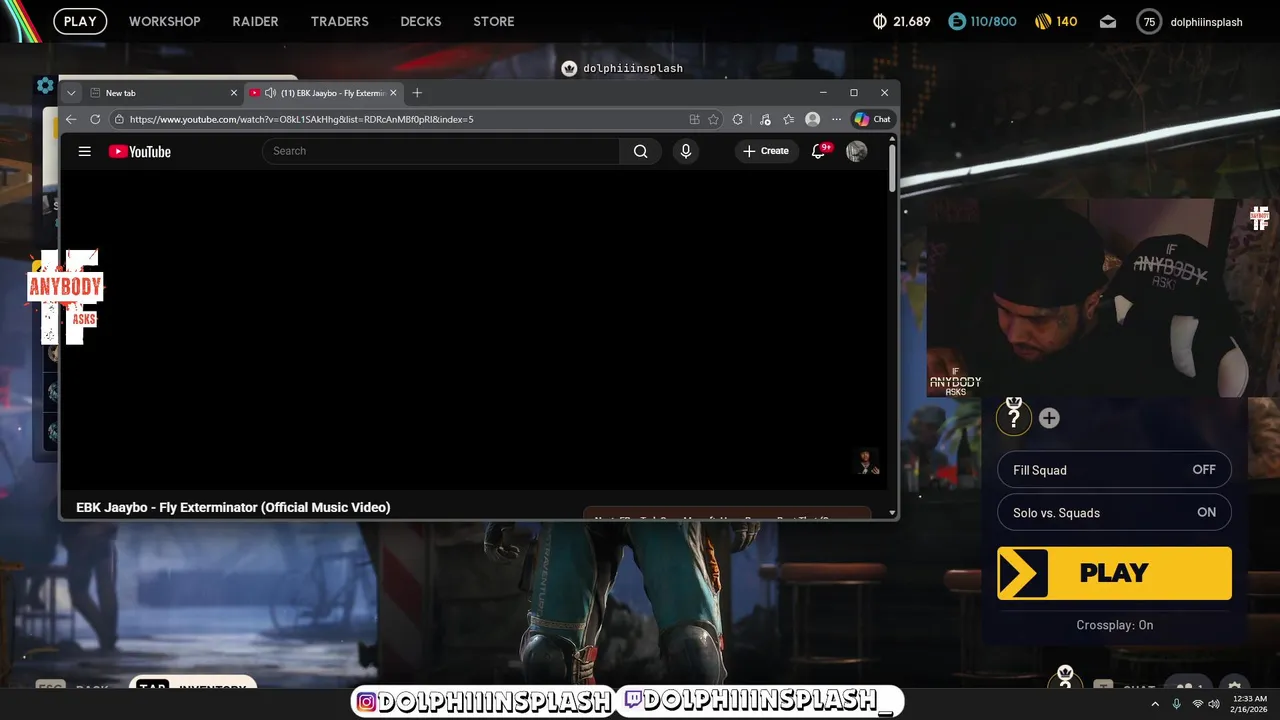Add a new browser tab
1280x720 pixels.
coord(417,93)
